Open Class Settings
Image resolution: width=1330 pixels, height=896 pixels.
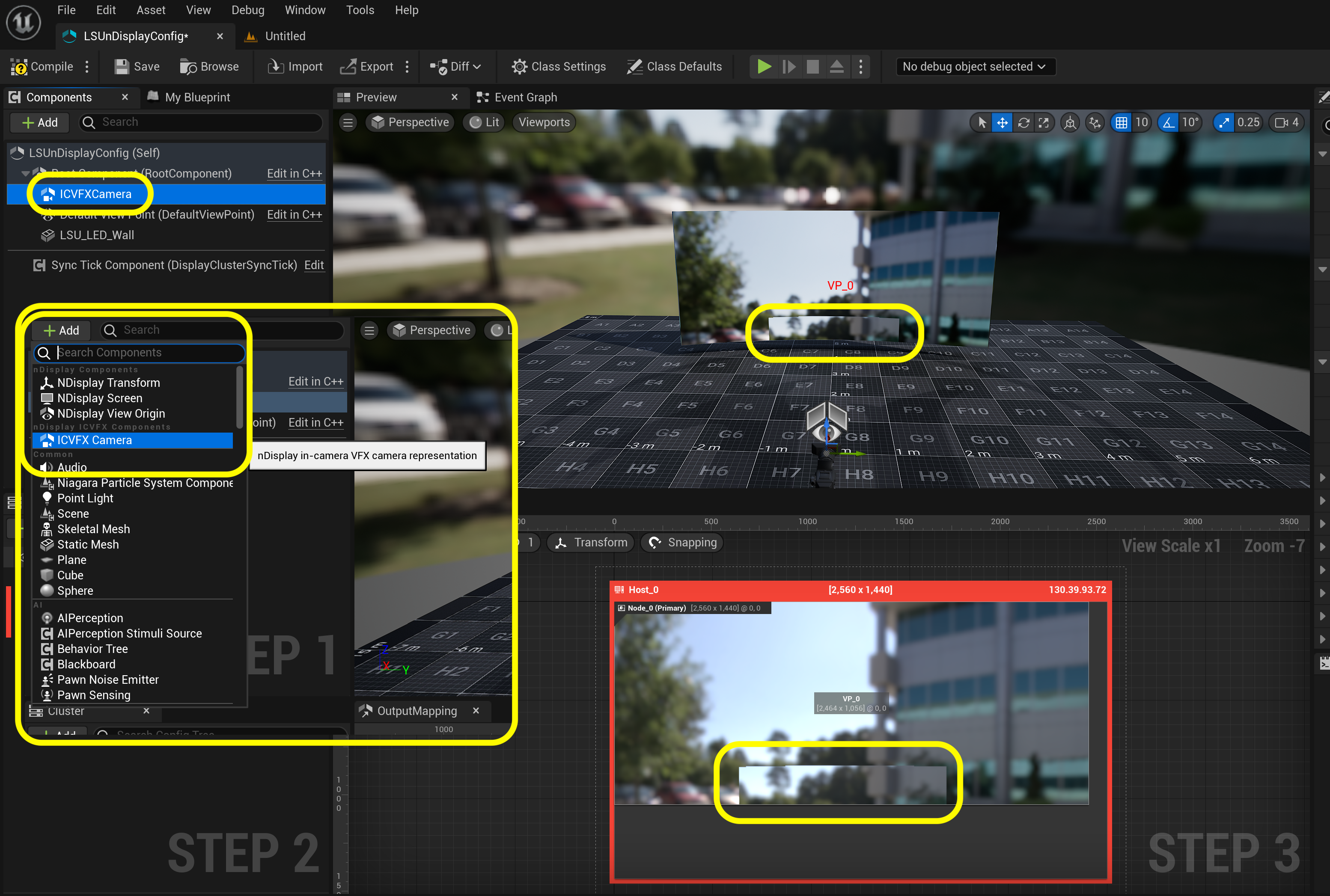click(558, 67)
